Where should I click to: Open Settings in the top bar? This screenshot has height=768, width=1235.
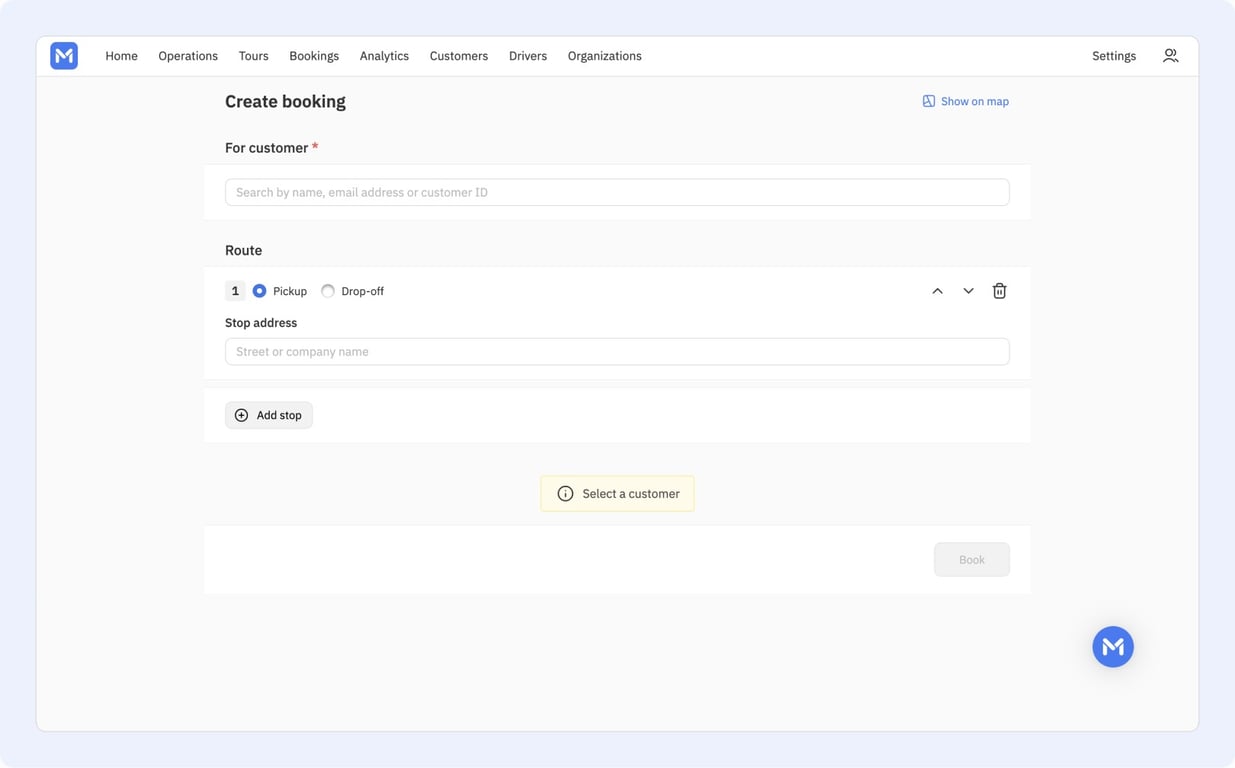click(x=1114, y=56)
